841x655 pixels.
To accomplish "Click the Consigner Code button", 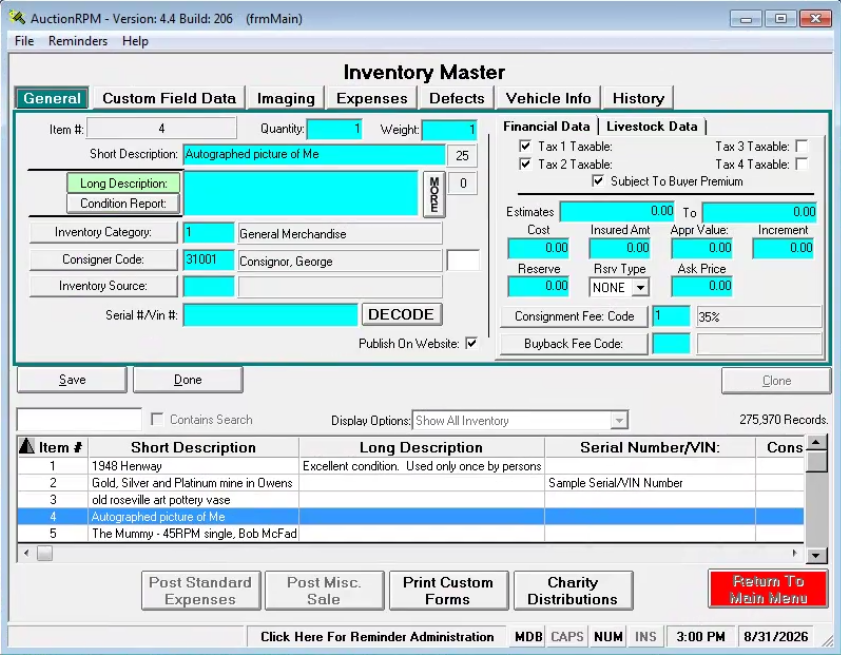I will pyautogui.click(x=103, y=259).
